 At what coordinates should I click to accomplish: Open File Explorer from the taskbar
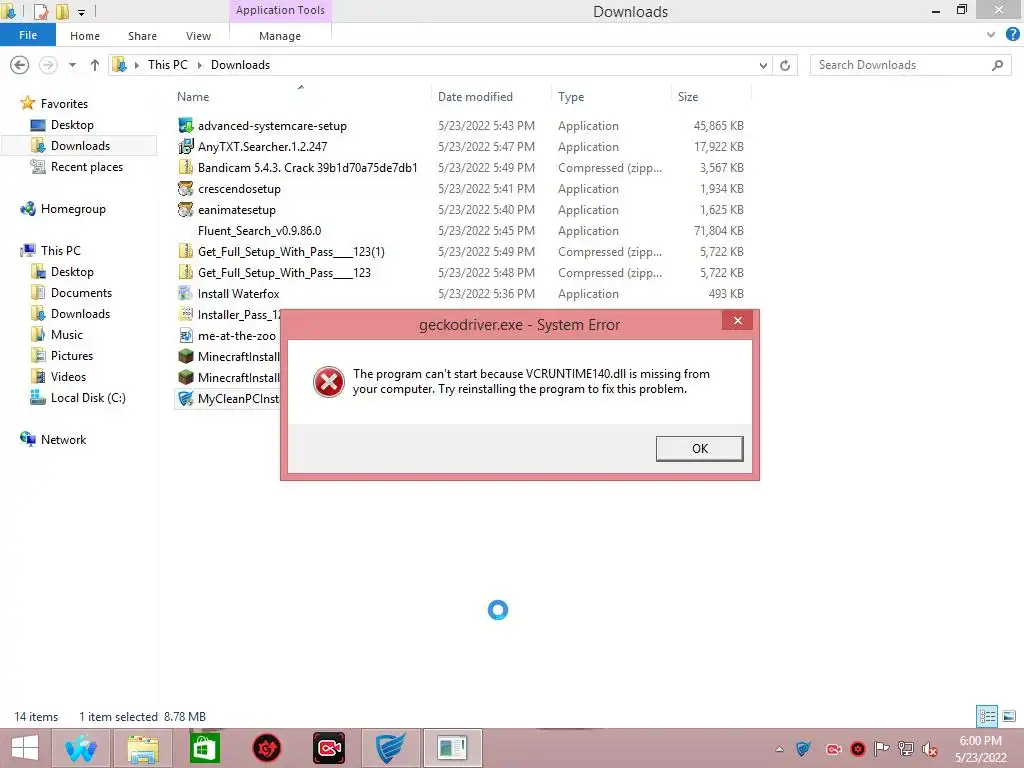(142, 748)
